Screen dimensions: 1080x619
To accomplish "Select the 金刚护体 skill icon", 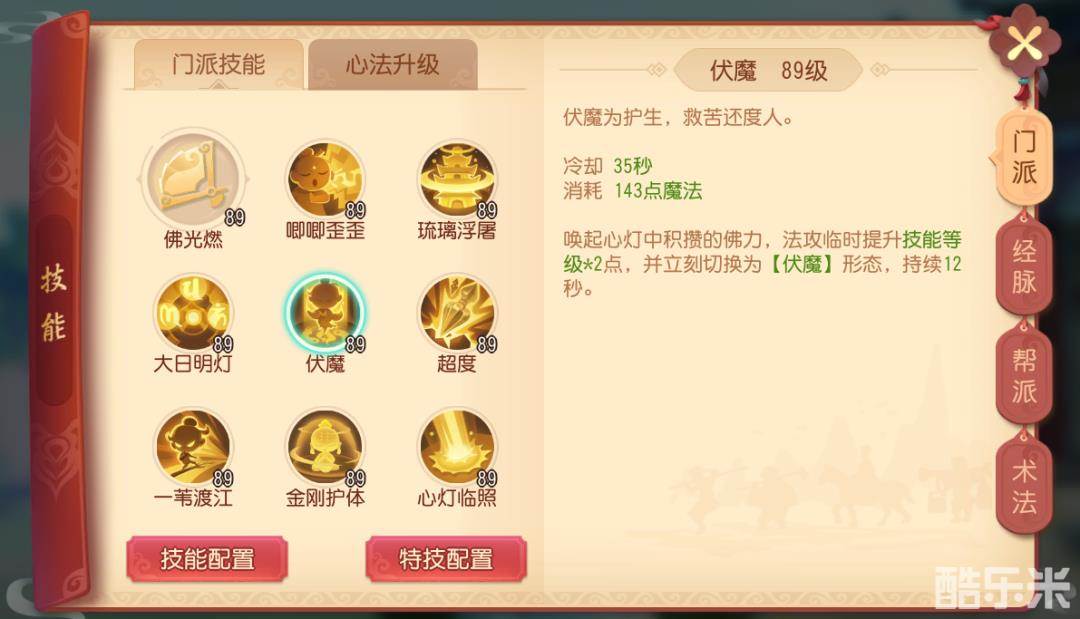I will click(x=325, y=448).
